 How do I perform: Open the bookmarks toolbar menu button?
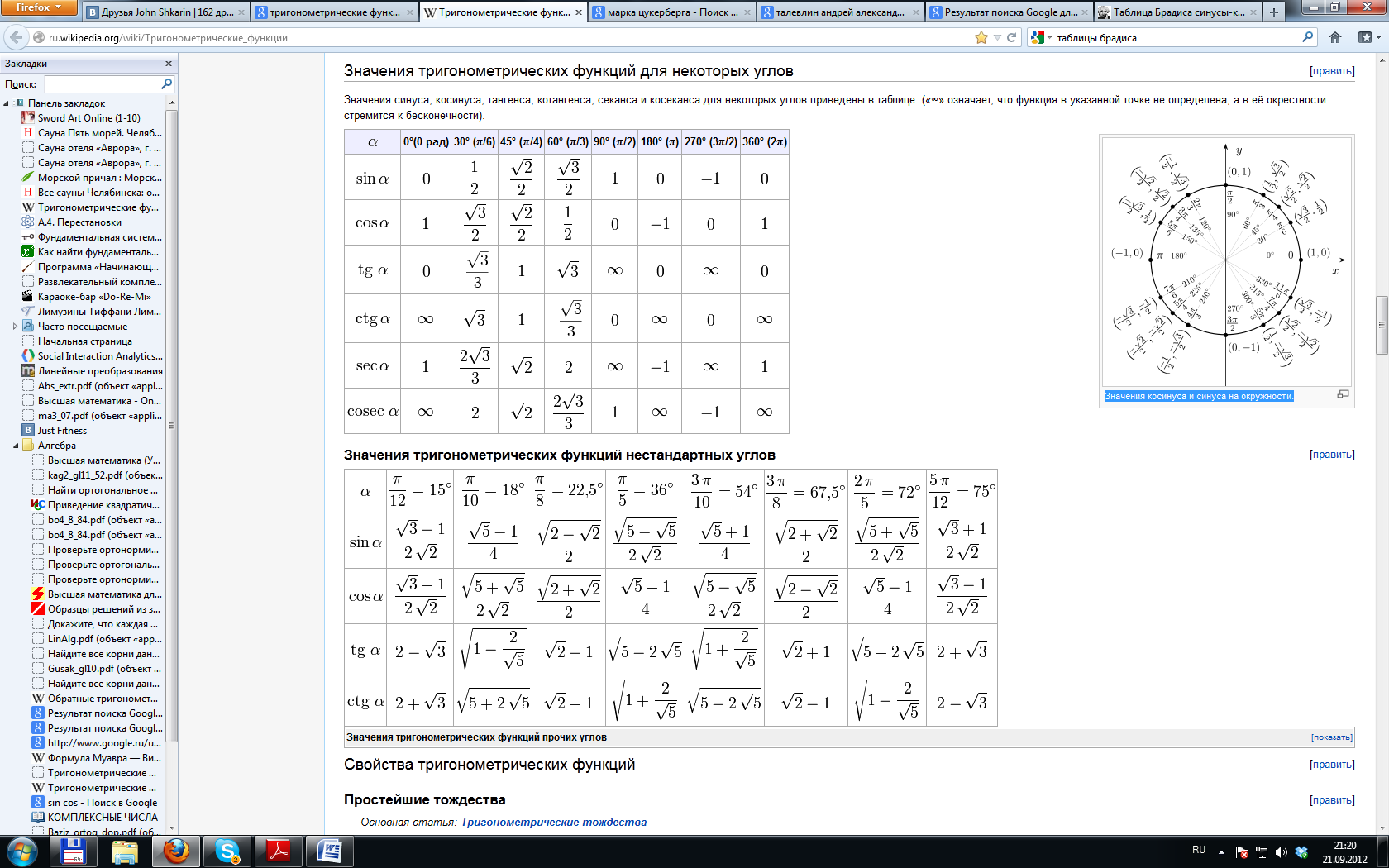click(x=1369, y=37)
